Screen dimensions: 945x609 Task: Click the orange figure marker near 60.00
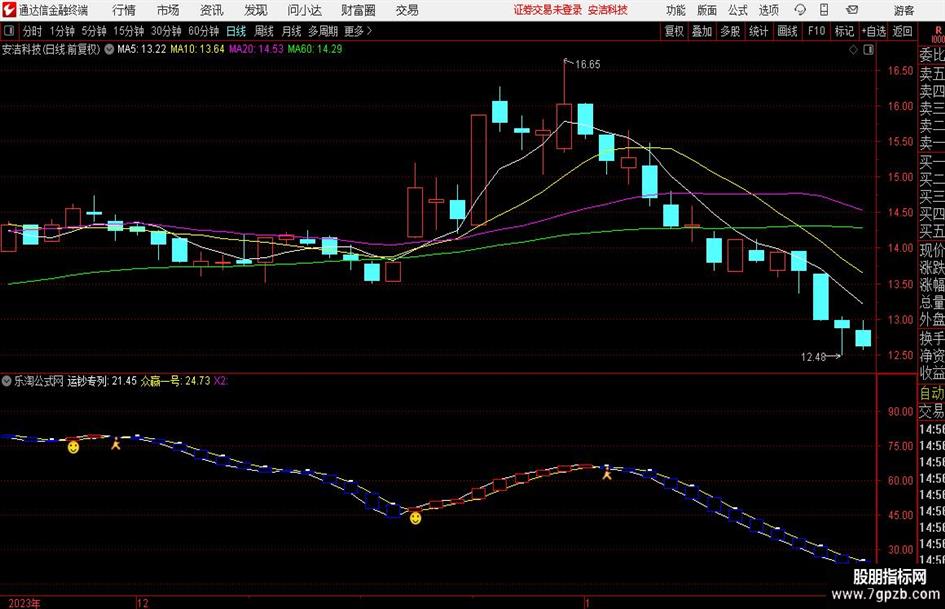pos(607,474)
